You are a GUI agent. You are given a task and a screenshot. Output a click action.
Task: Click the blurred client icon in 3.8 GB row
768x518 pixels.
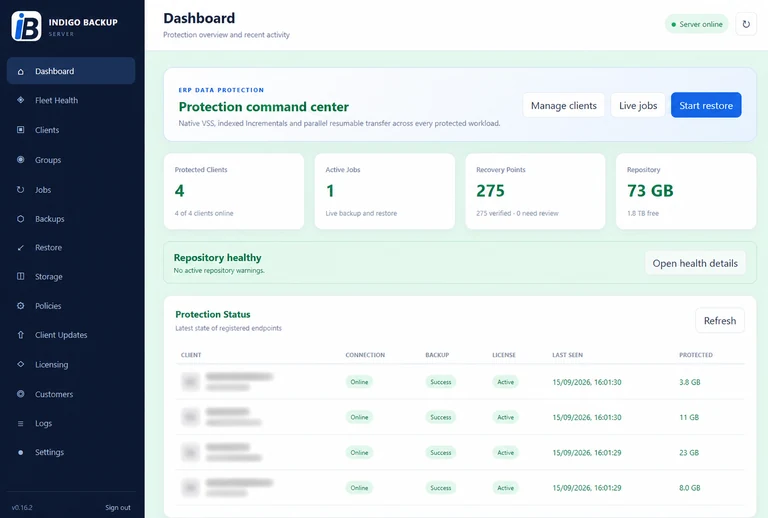coord(191,381)
